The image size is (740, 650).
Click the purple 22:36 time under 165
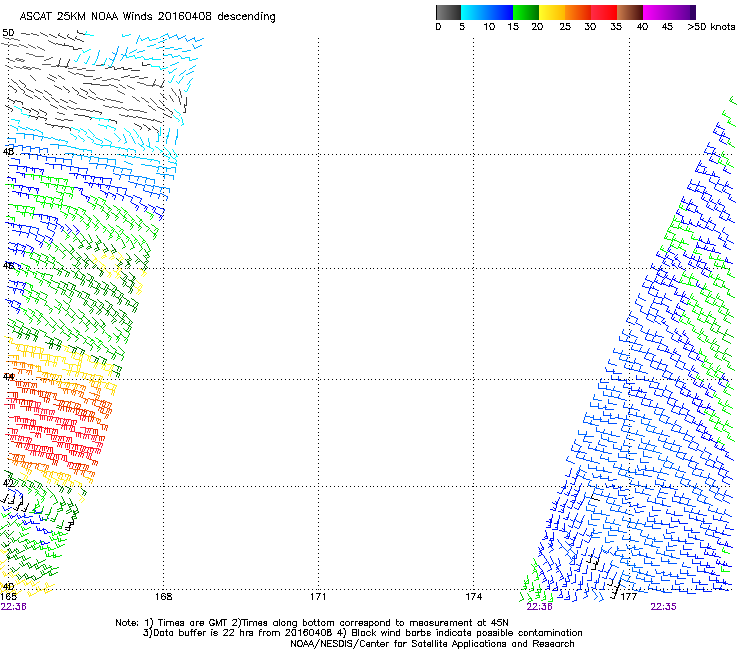pos(13,607)
